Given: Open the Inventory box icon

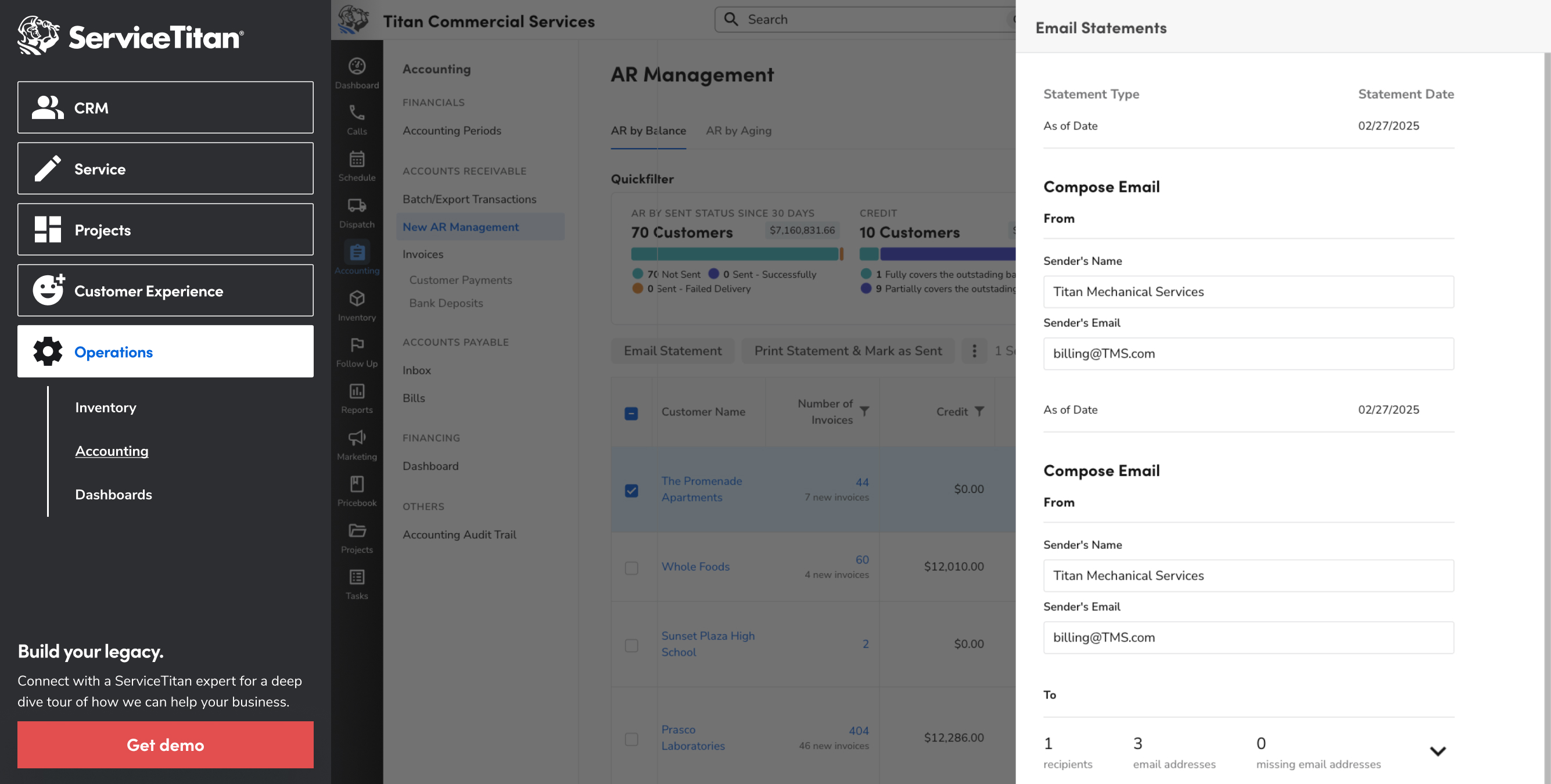Looking at the screenshot, I should [x=357, y=299].
